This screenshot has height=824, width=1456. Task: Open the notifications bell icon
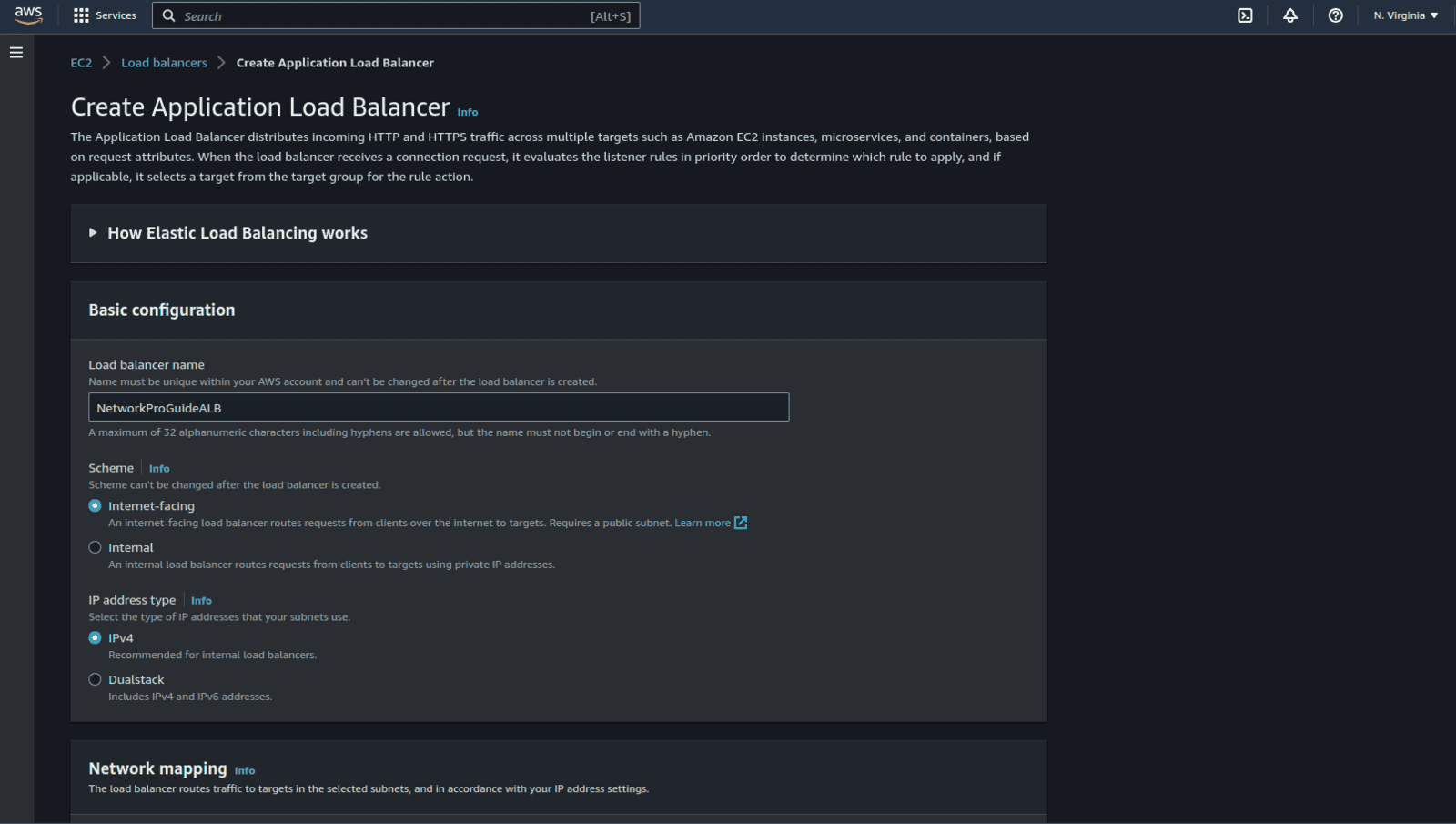pos(1291,15)
